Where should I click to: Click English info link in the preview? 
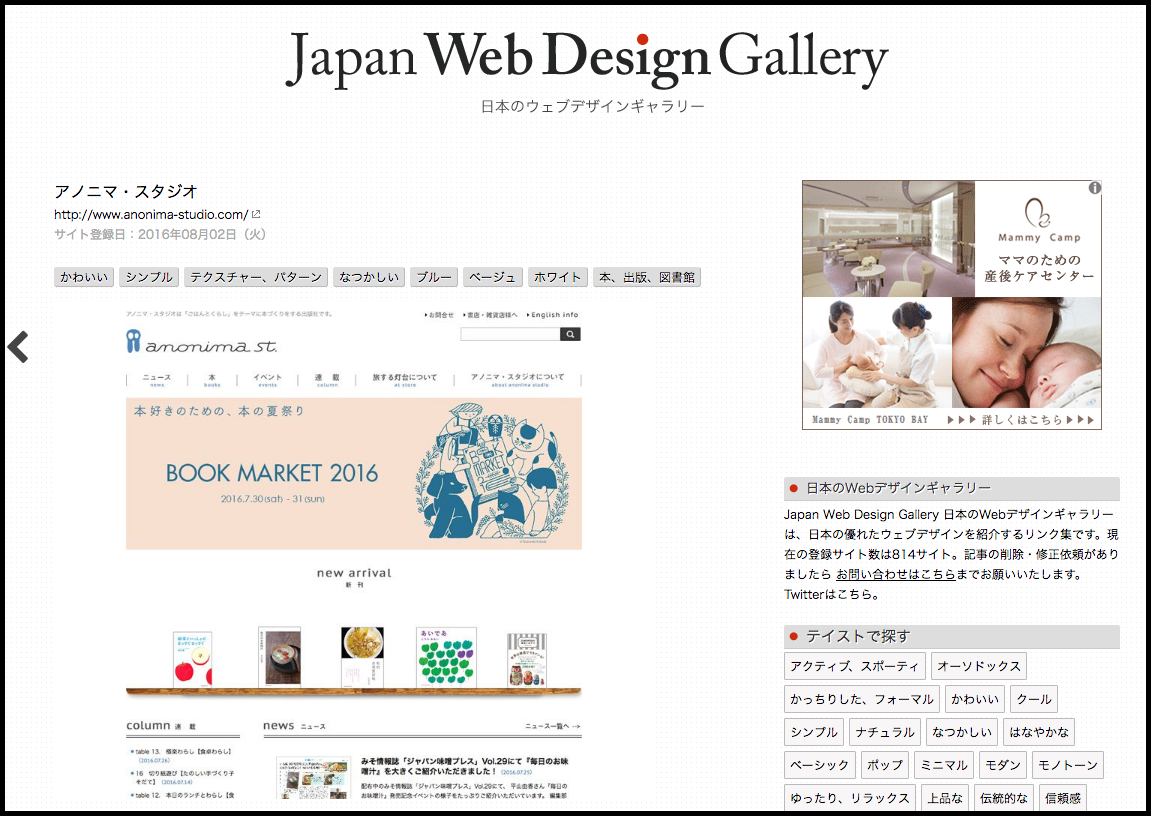click(553, 315)
